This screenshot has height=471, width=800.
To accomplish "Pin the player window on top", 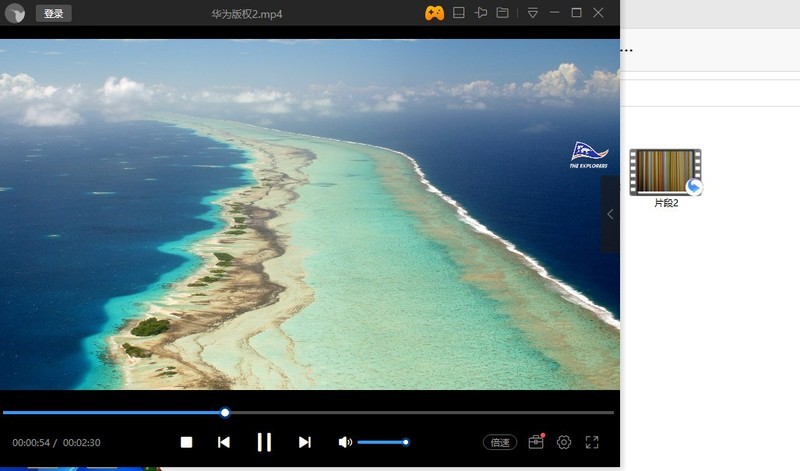I will 481,13.
